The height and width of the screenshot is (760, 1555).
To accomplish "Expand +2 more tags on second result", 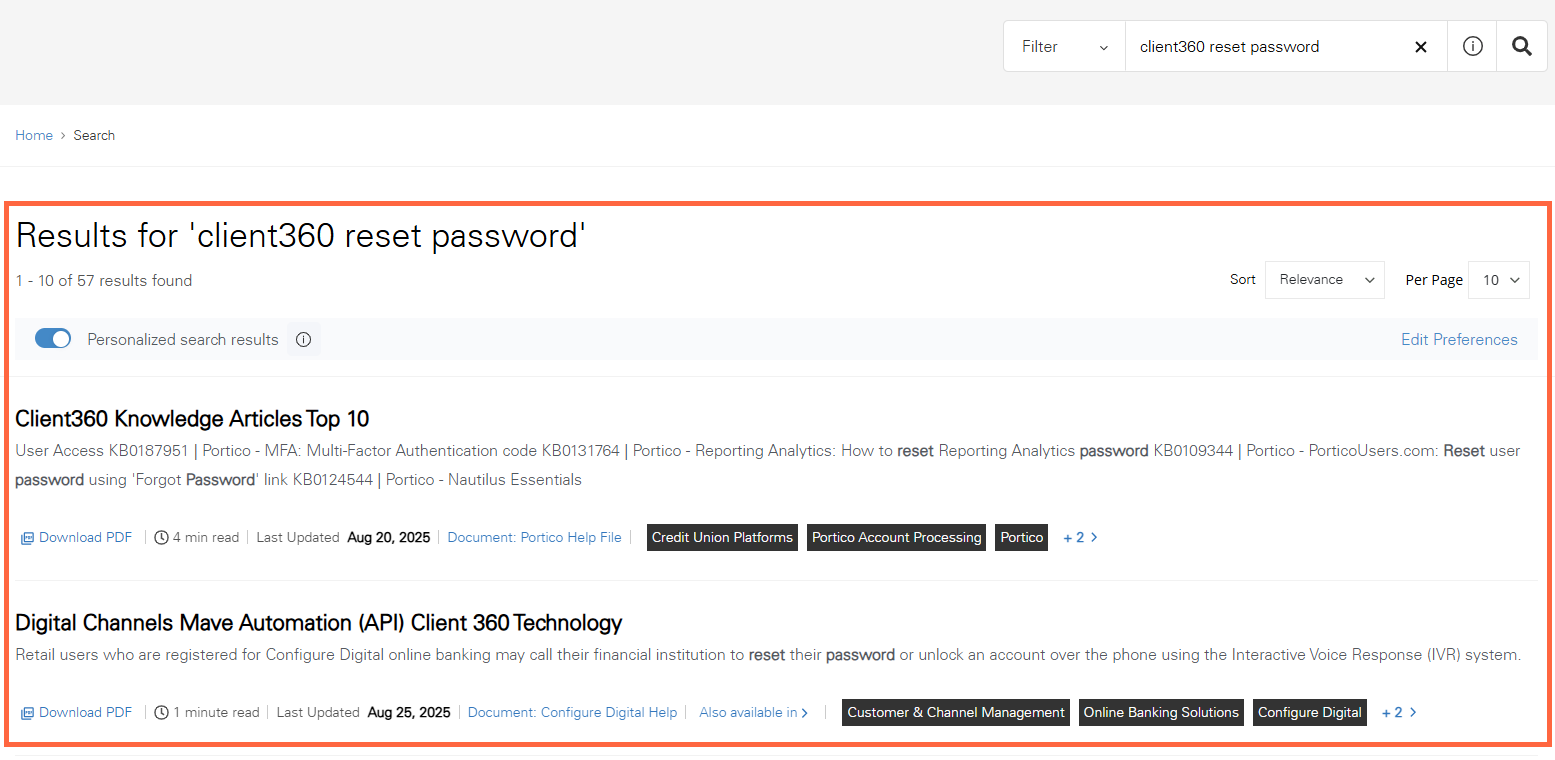I will (x=1399, y=713).
